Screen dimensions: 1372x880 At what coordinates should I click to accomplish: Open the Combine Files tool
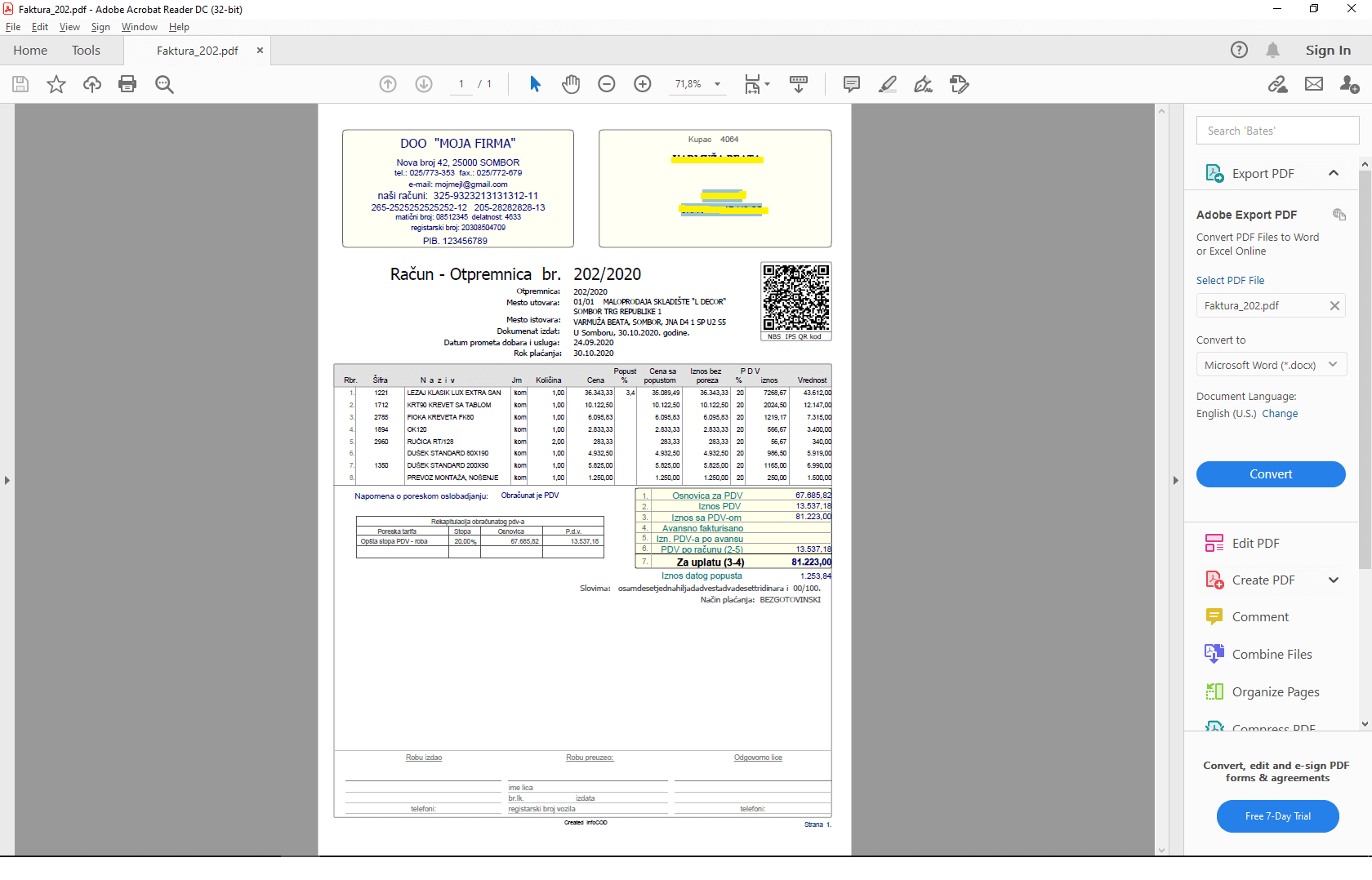pos(1272,655)
